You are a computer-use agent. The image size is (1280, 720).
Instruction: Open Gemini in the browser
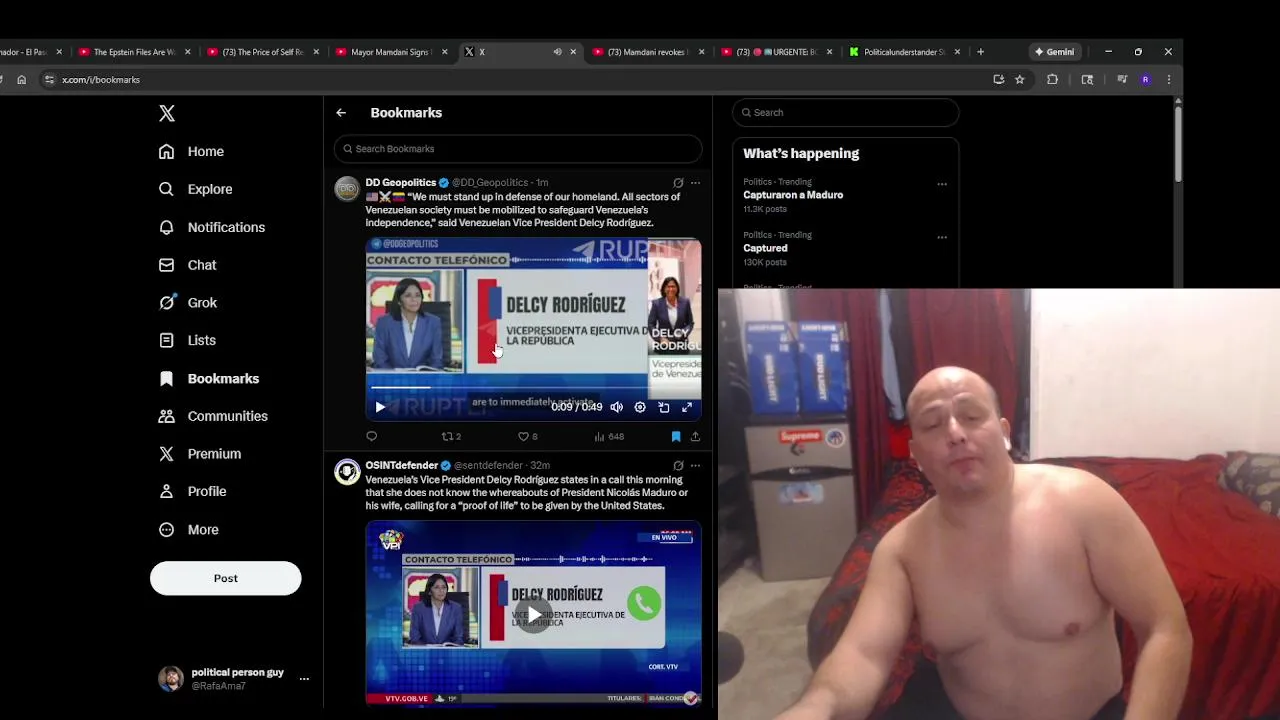(x=1054, y=52)
